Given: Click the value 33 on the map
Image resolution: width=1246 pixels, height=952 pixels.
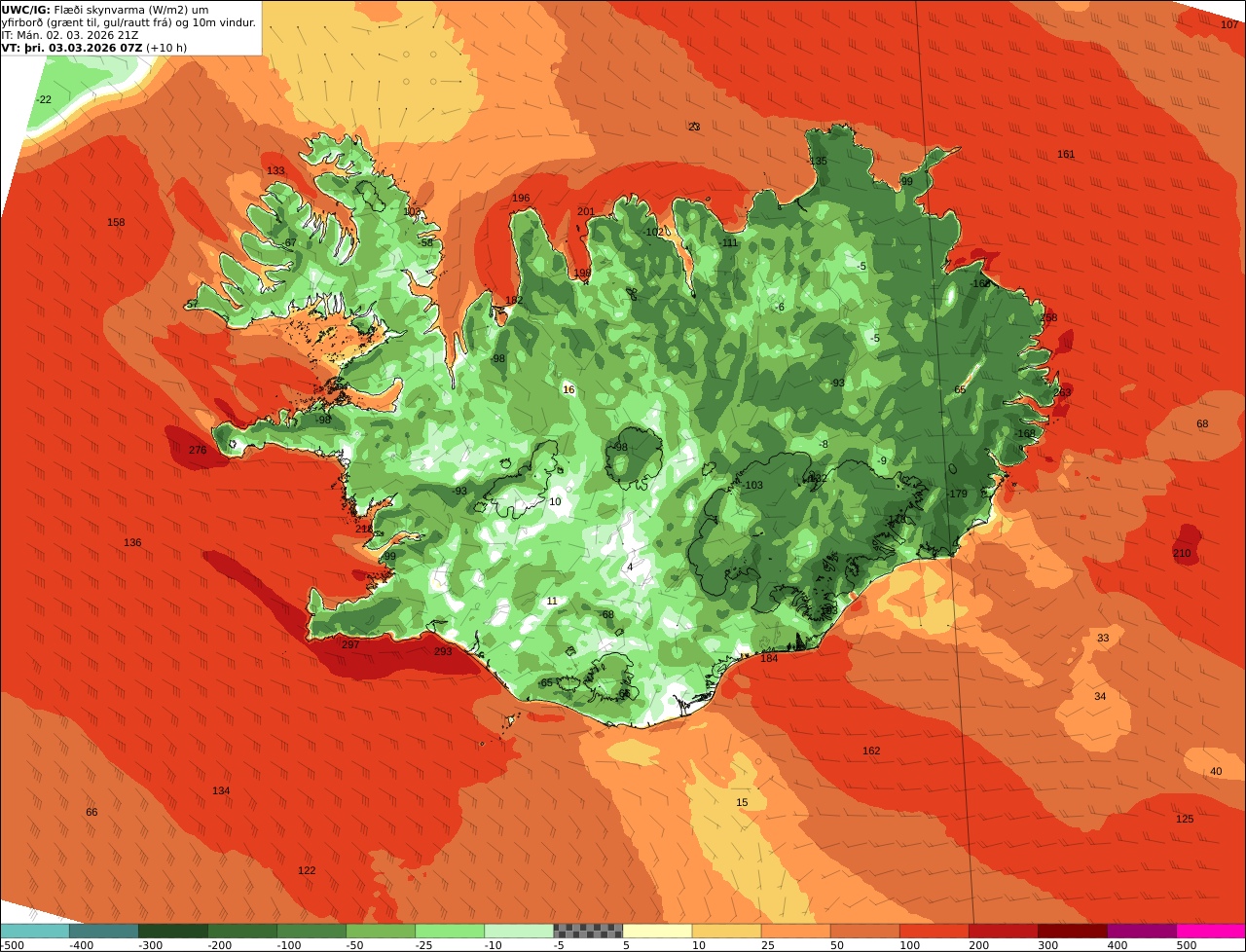Looking at the screenshot, I should (1103, 638).
